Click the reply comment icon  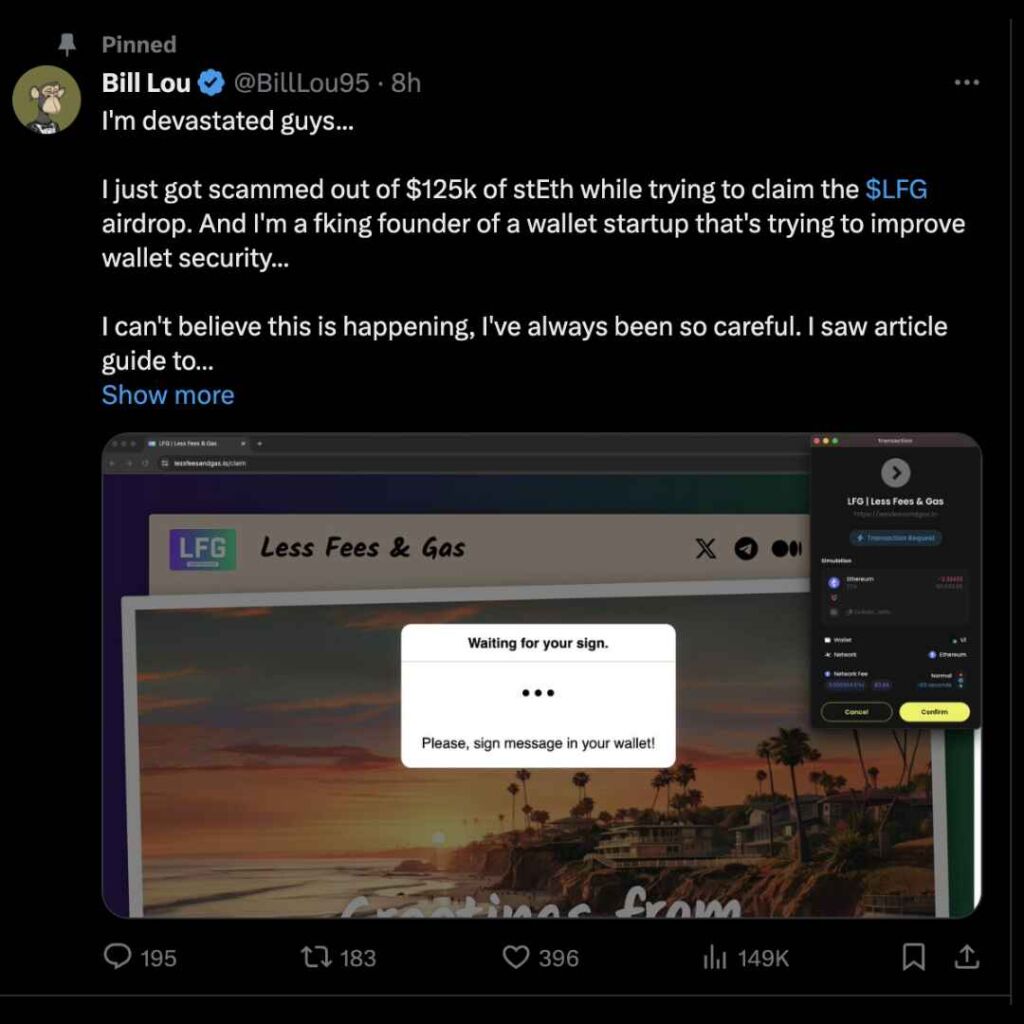(118, 957)
